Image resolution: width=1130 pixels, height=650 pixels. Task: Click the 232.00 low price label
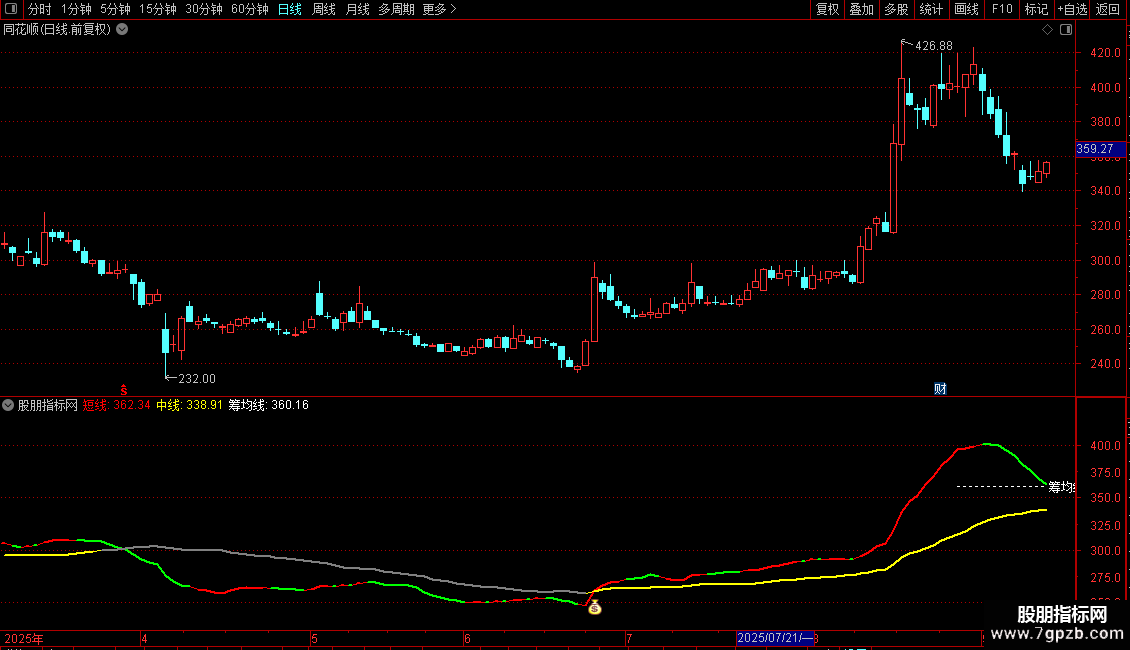point(197,379)
